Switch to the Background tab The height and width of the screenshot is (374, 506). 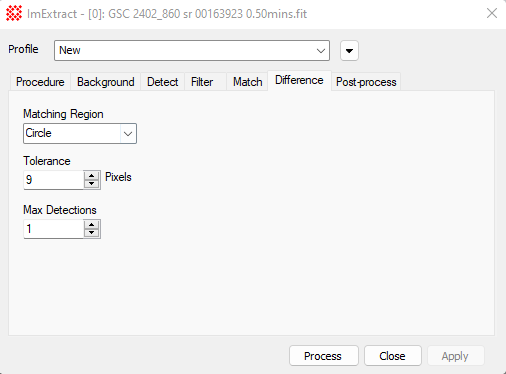coord(106,82)
